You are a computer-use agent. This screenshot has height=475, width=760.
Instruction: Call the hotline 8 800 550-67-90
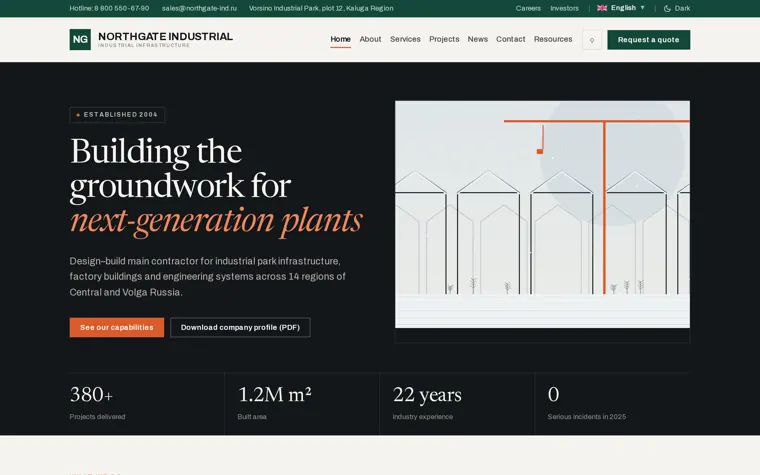[x=109, y=8]
